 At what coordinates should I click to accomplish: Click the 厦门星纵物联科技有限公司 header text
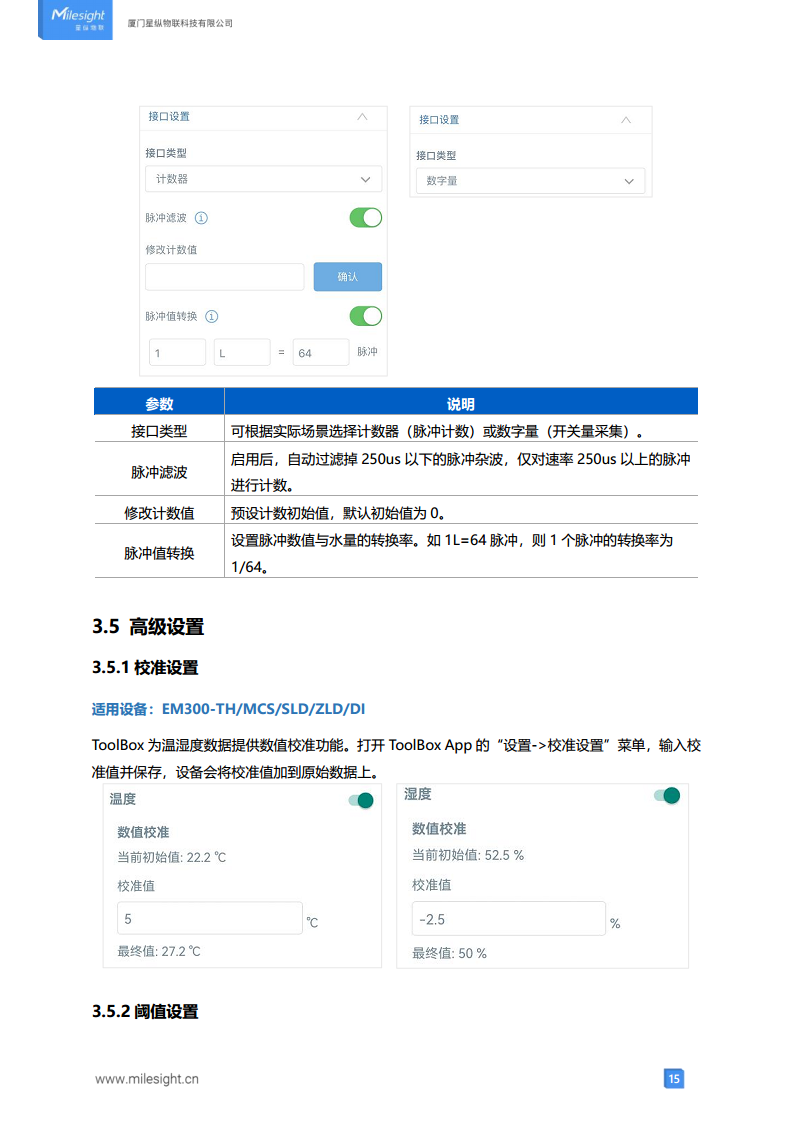tap(180, 24)
